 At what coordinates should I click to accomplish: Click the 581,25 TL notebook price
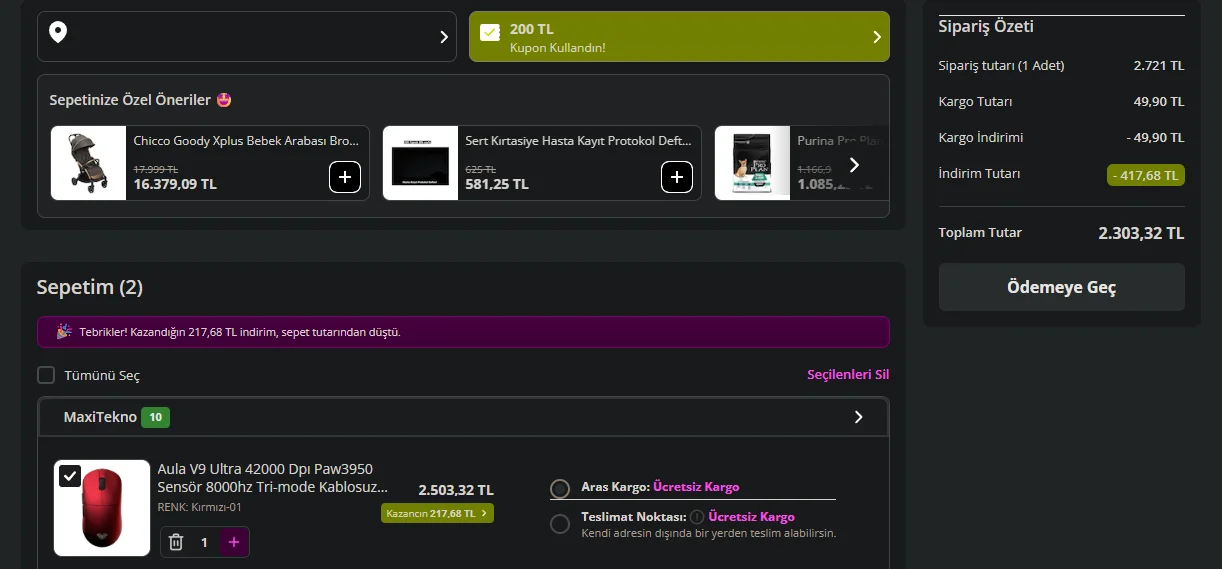click(x=497, y=184)
